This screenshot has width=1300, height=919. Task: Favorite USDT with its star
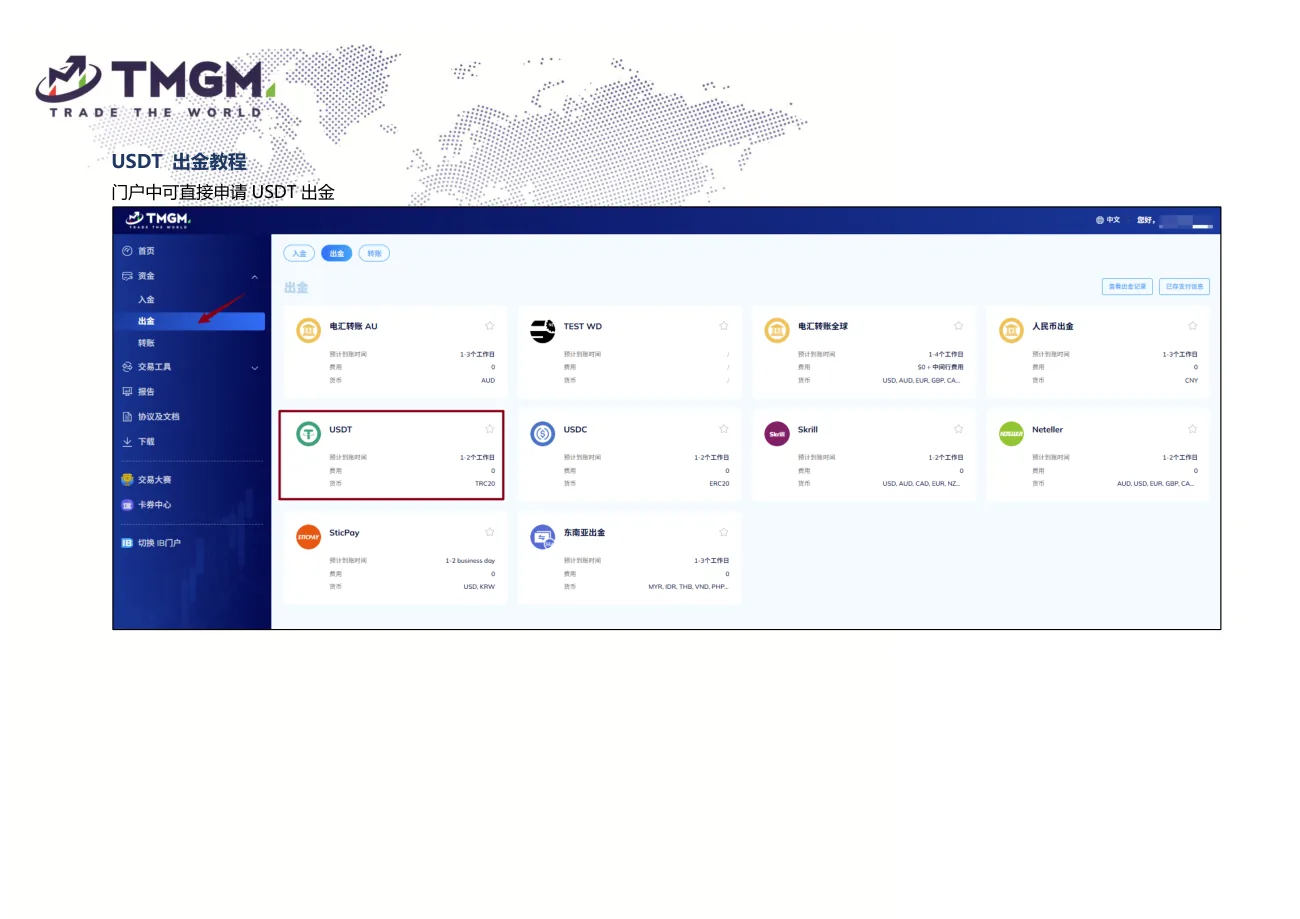tap(490, 429)
